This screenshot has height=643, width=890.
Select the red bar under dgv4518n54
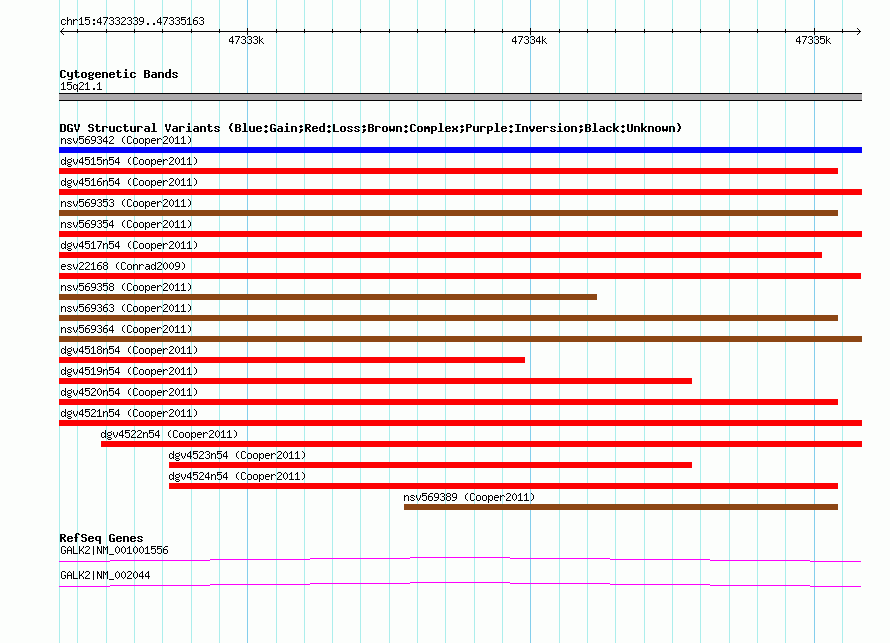[292, 360]
